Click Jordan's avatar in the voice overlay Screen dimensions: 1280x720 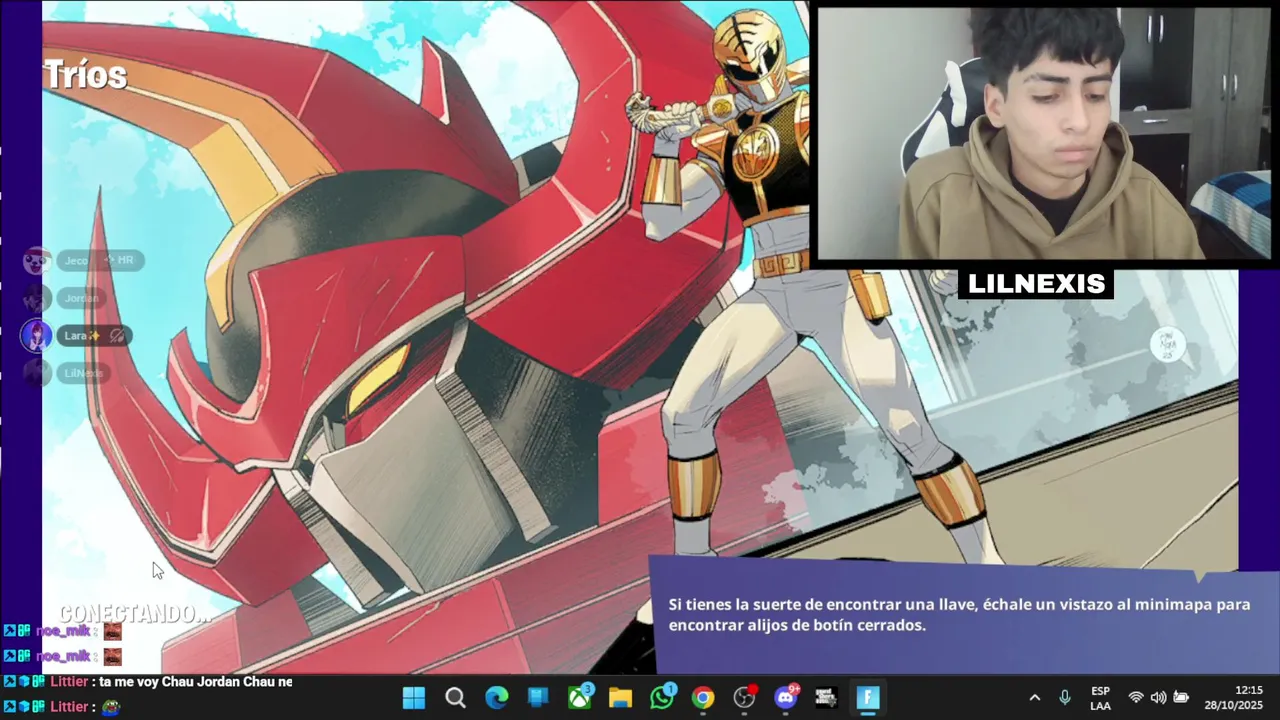click(x=37, y=298)
